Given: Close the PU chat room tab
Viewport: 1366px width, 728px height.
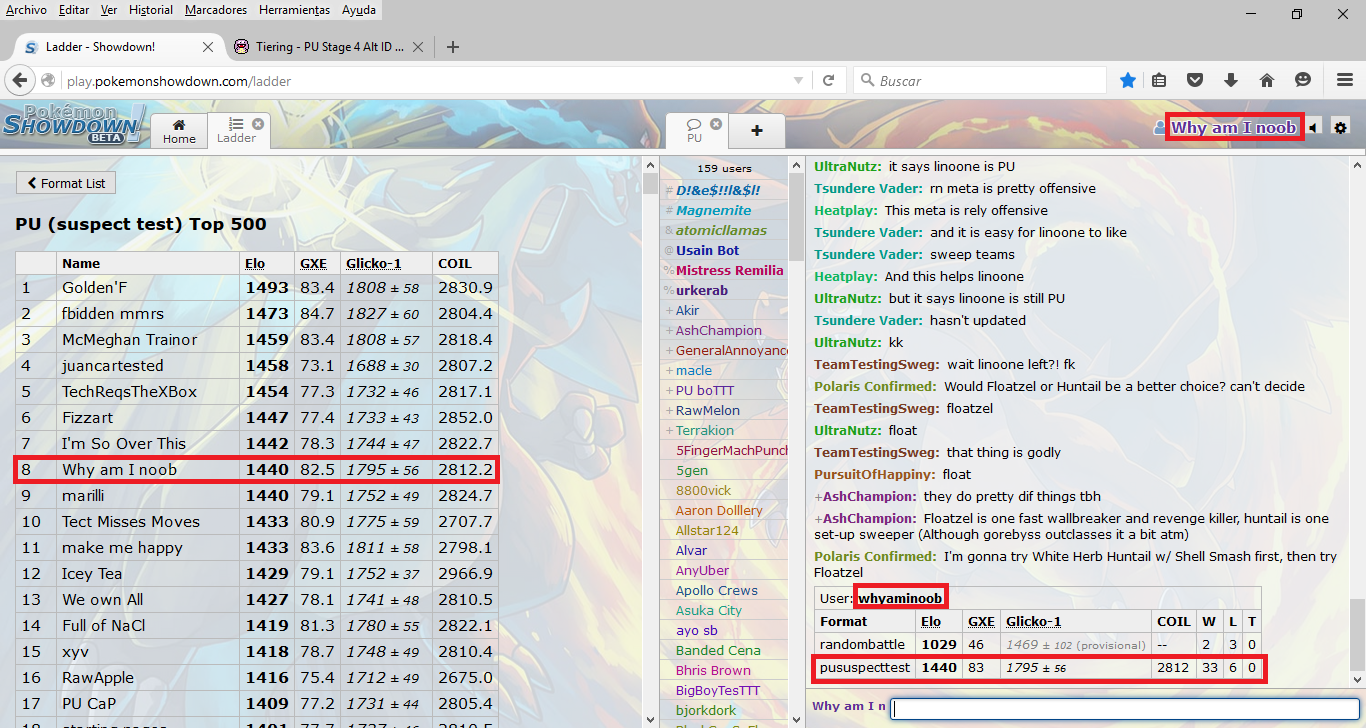Looking at the screenshot, I should 716,124.
